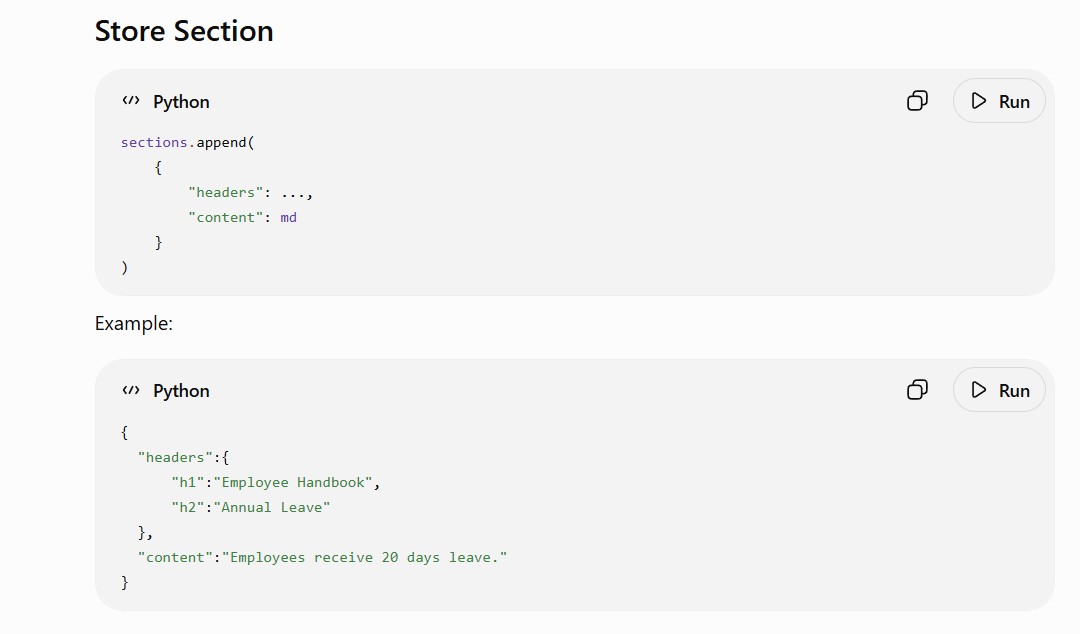
Task: Copy the example headers JSON block
Action: coord(917,390)
